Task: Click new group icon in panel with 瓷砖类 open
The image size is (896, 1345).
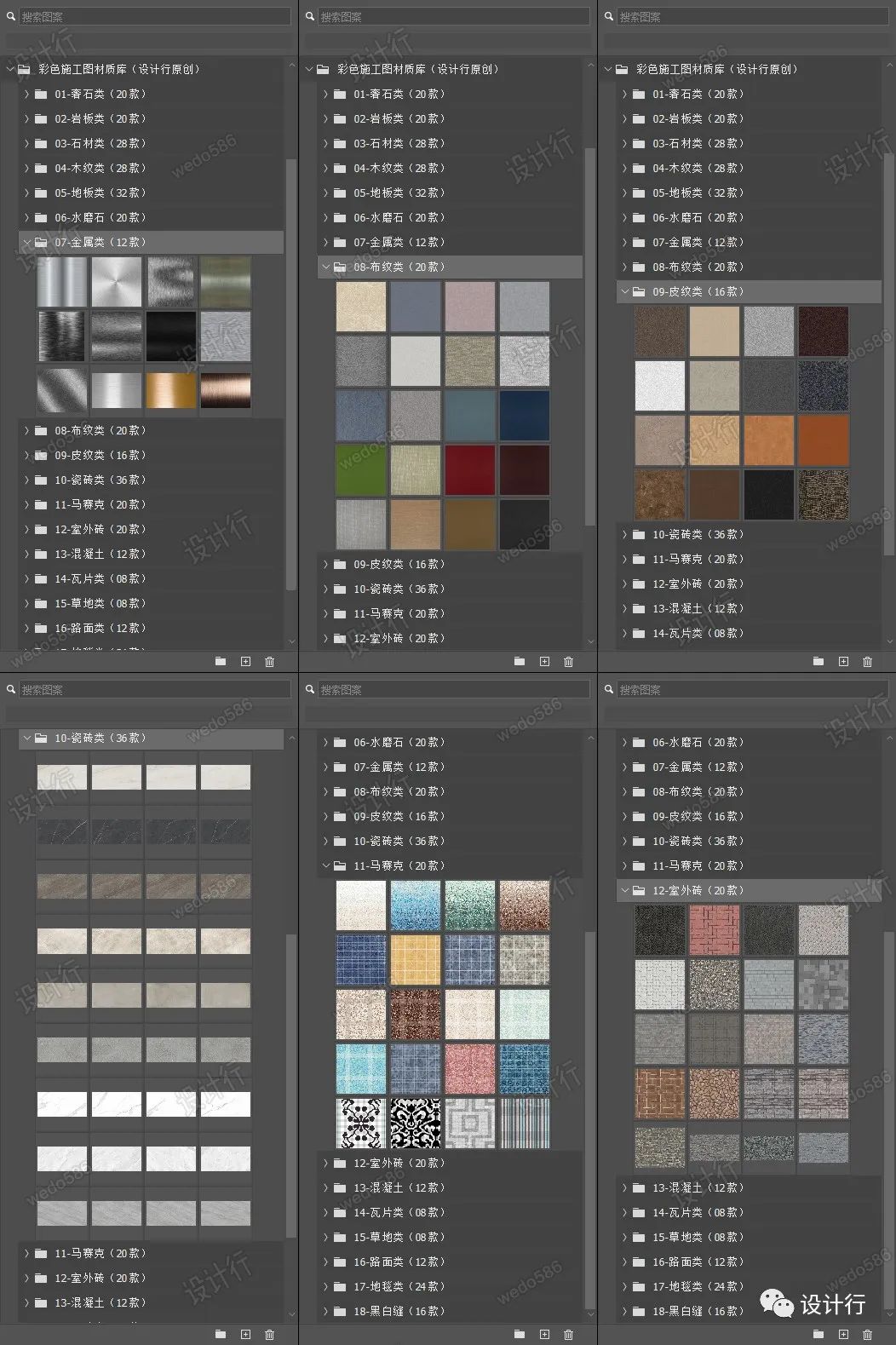Action: (221, 1334)
